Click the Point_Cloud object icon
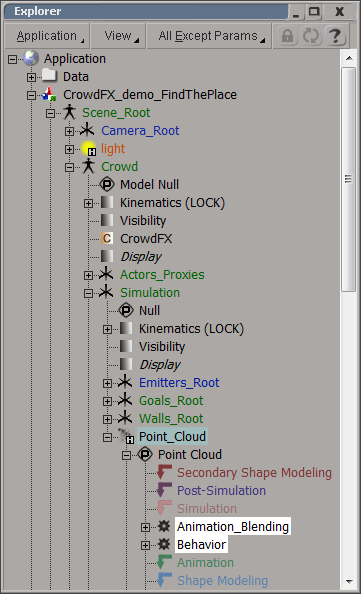 pos(126,436)
